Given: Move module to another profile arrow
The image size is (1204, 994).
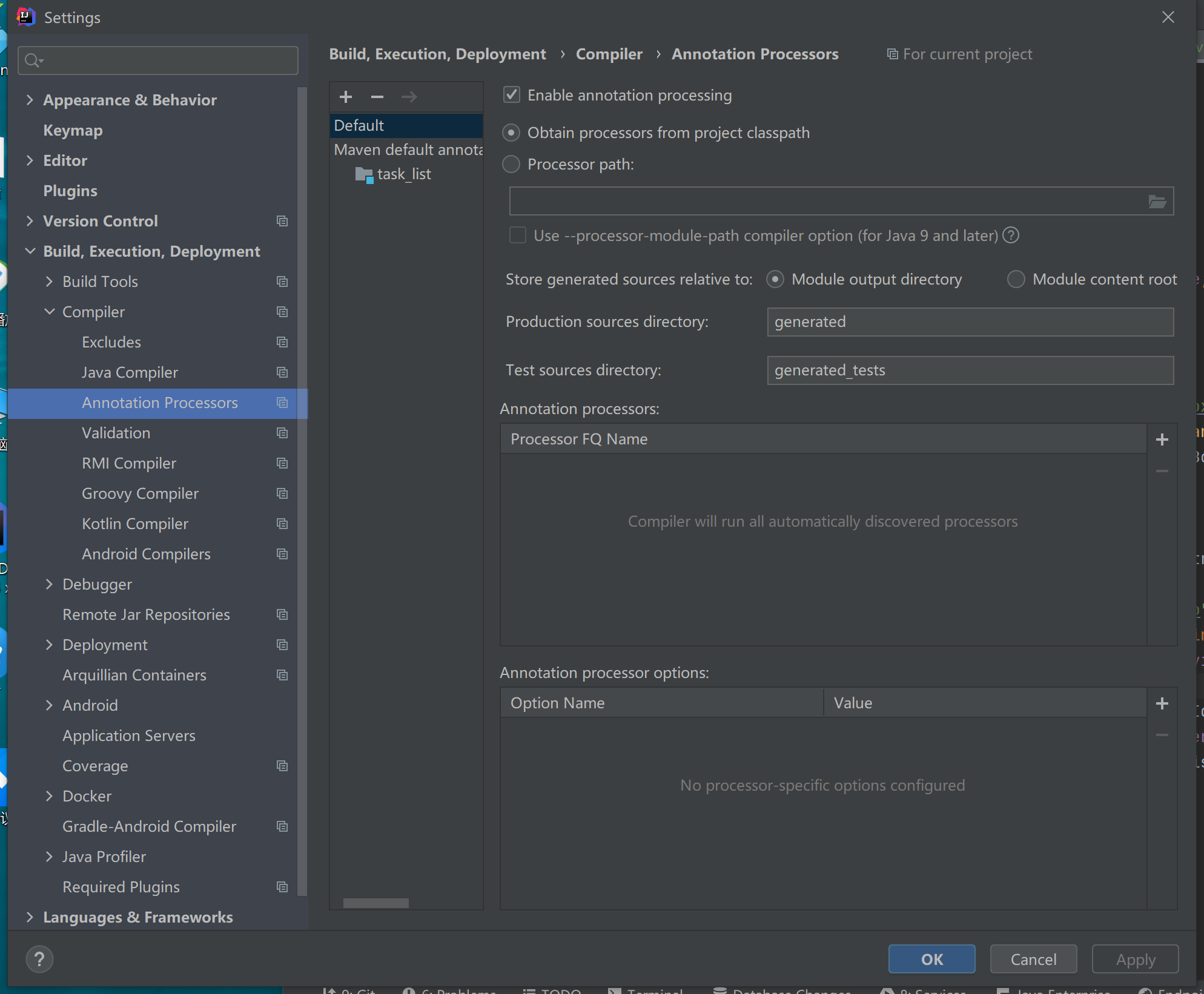Looking at the screenshot, I should (x=409, y=97).
